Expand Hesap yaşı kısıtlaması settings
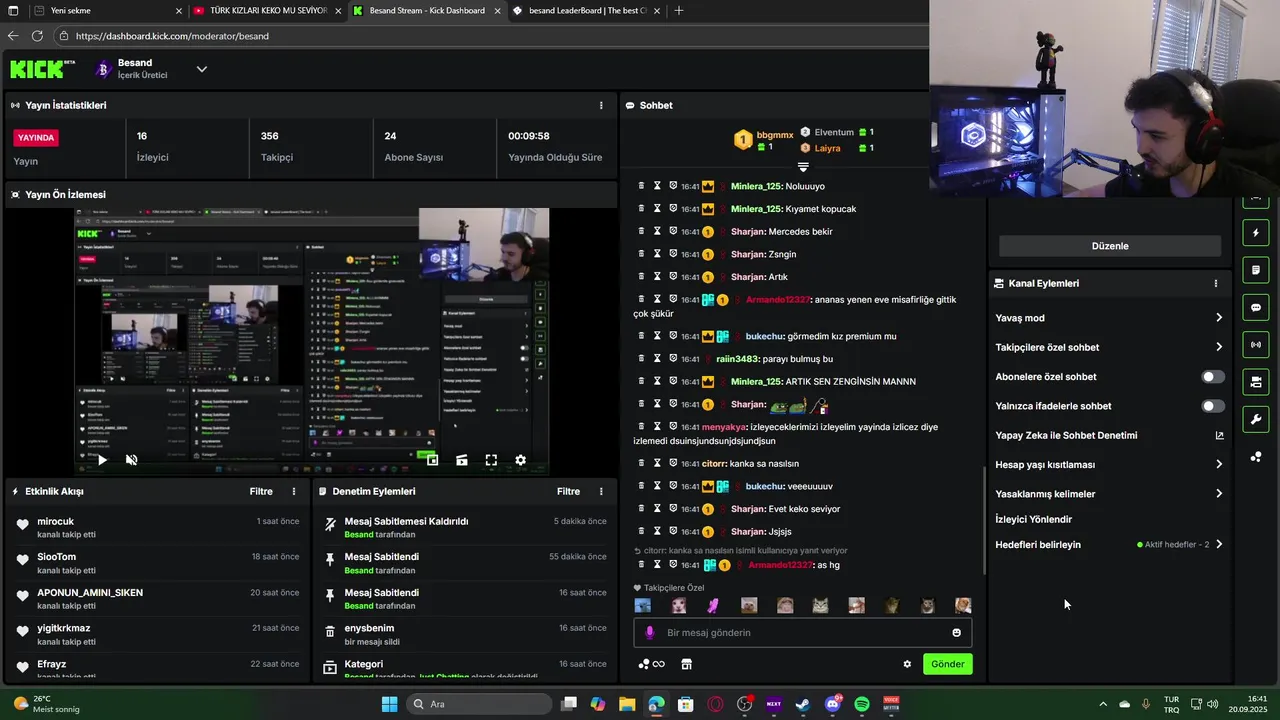Screen dimensions: 1280x720 [1219, 464]
